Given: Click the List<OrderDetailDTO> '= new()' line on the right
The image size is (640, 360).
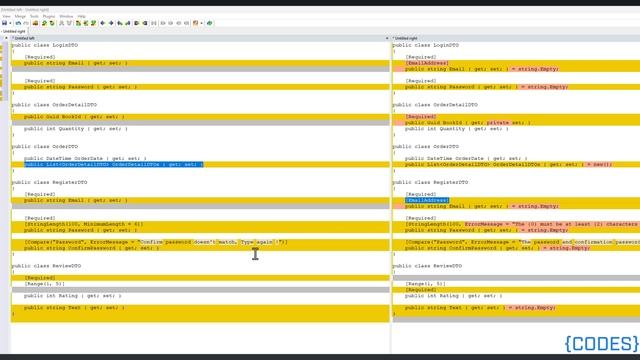Looking at the screenshot, I should coord(509,164).
